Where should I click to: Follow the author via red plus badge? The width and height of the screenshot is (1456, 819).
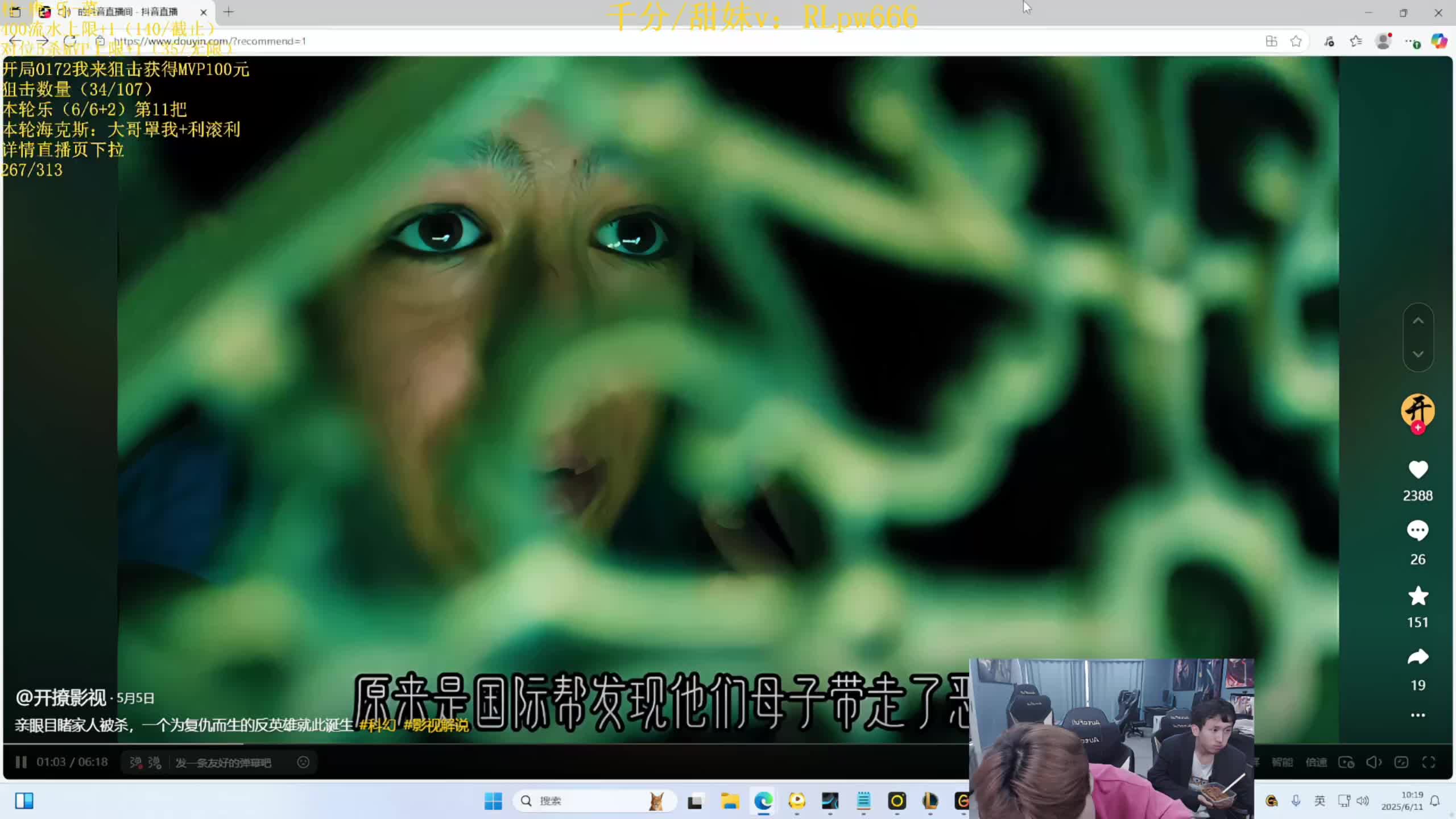(1418, 428)
